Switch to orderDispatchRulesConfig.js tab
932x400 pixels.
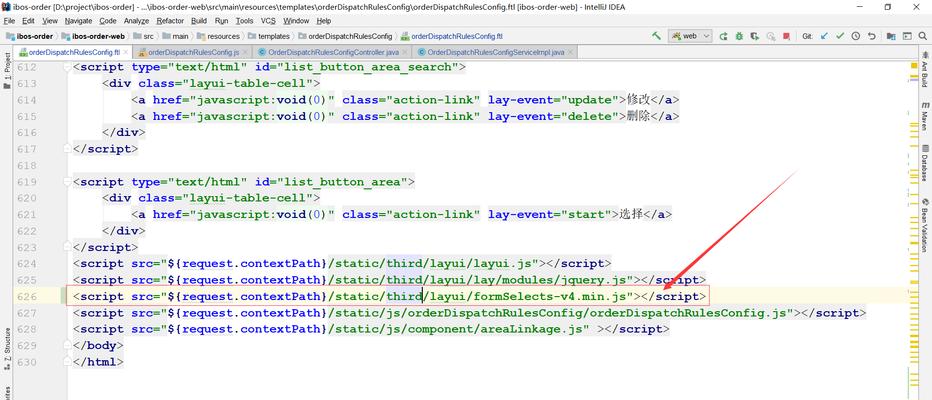pos(193,52)
